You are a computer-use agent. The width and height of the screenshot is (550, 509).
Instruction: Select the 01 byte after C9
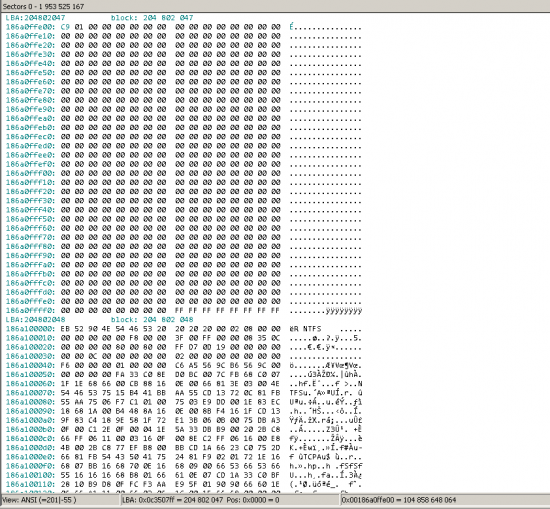[x=79, y=27]
